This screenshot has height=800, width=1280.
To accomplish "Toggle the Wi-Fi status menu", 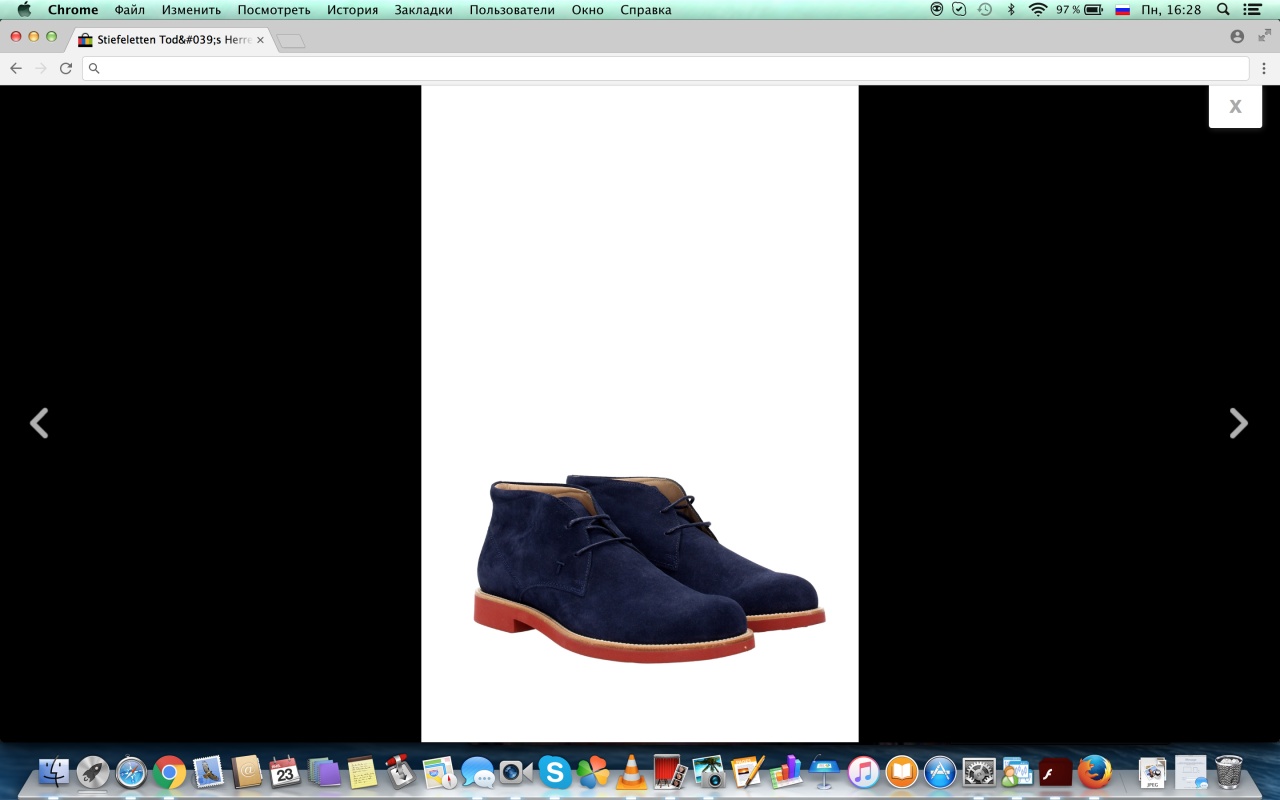I will point(1037,10).
